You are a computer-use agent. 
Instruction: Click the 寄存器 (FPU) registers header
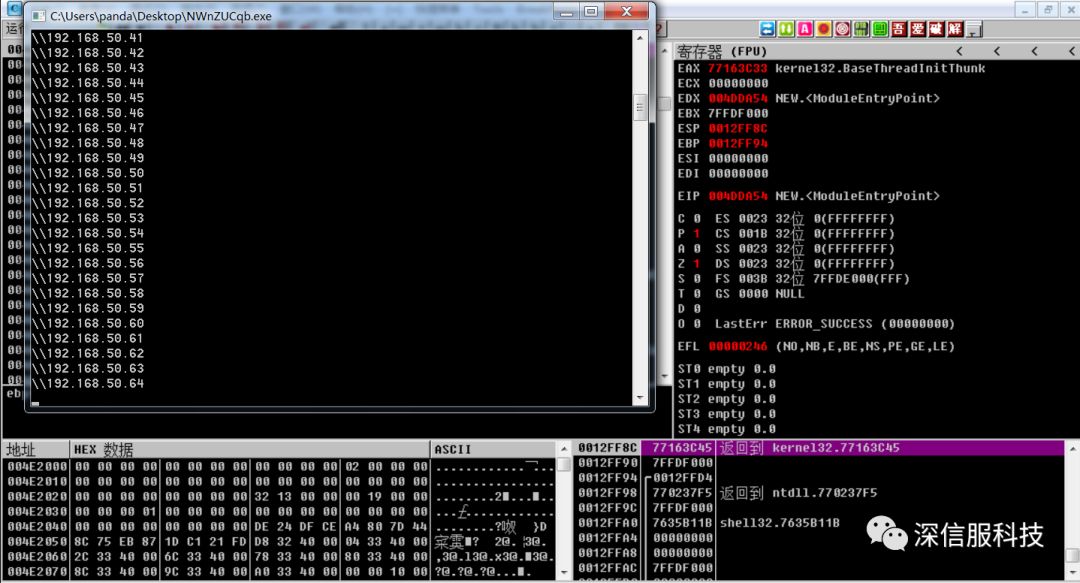point(720,51)
